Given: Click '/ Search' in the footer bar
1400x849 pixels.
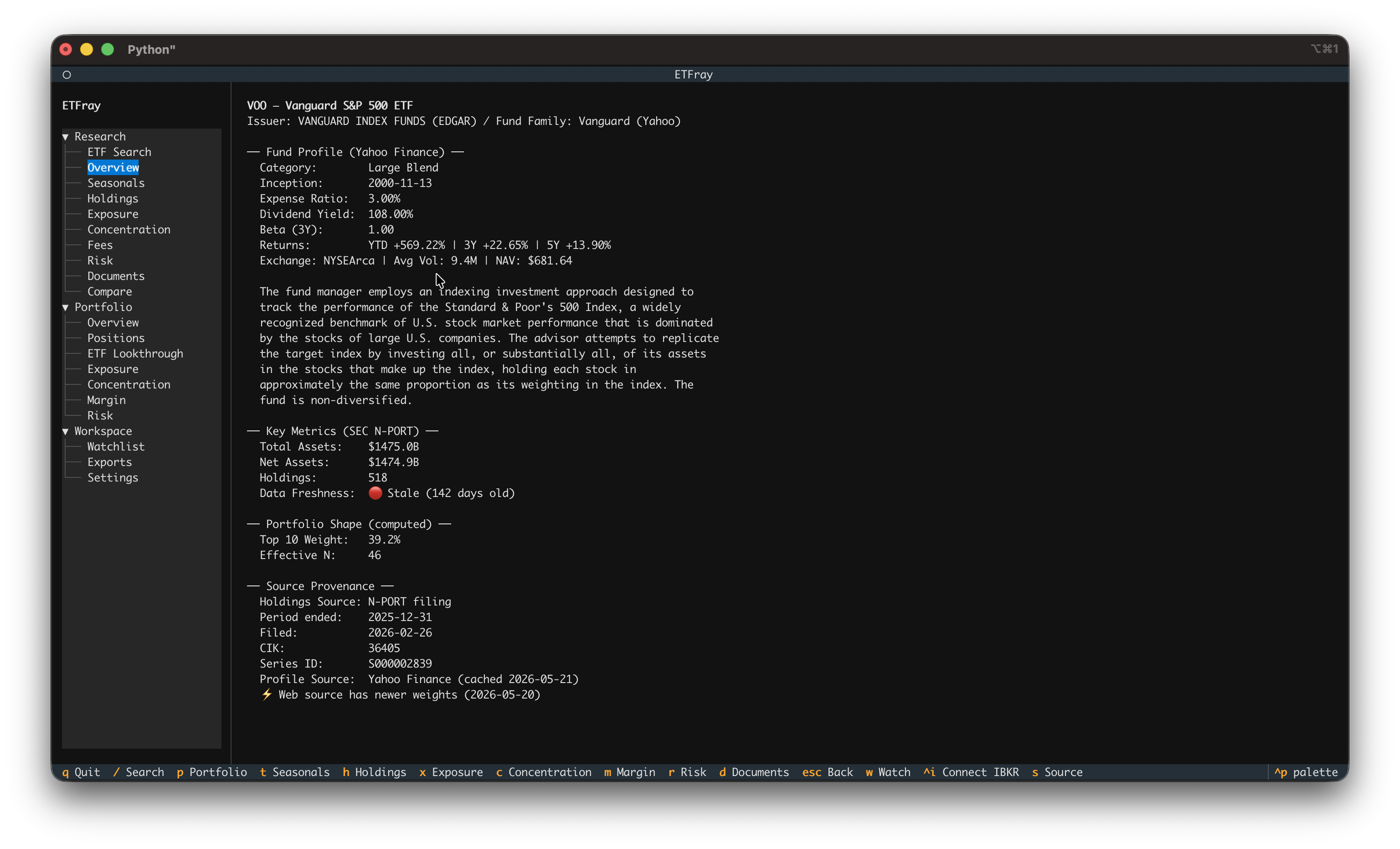Looking at the screenshot, I should click(x=139, y=771).
